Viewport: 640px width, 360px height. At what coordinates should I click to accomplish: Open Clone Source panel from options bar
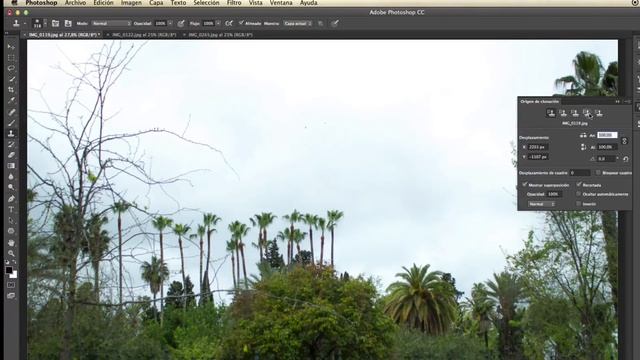pos(68,24)
